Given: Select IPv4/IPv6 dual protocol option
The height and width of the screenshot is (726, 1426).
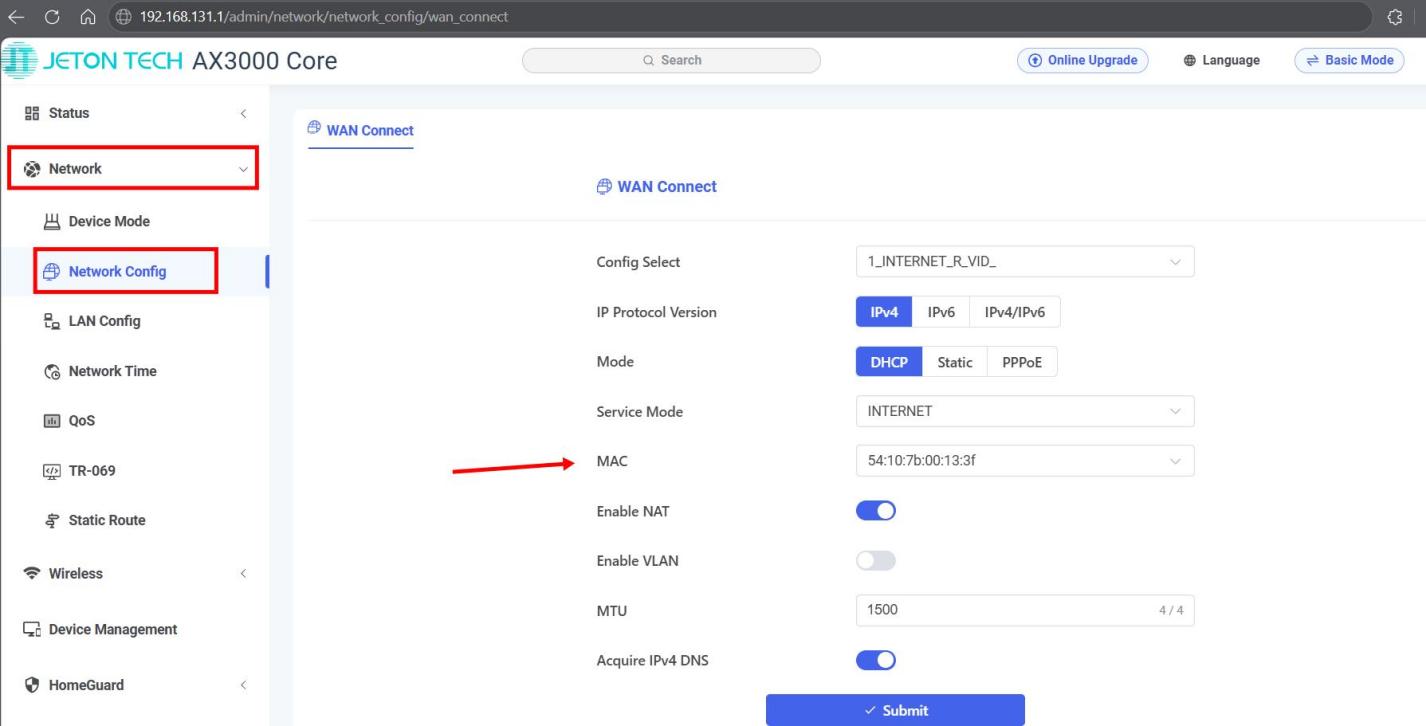Looking at the screenshot, I should tap(1014, 312).
